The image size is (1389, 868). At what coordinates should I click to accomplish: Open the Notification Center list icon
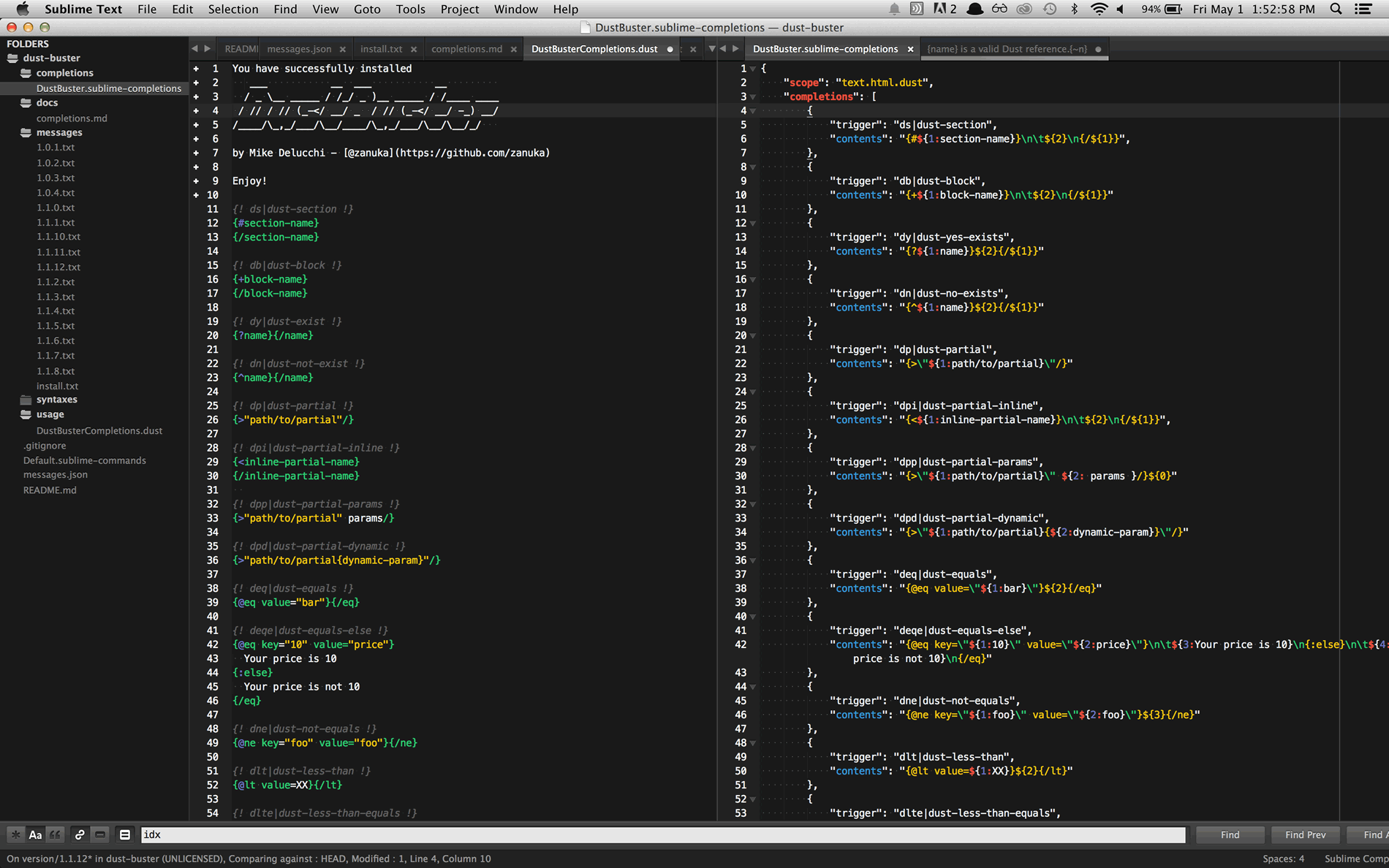(x=1363, y=9)
